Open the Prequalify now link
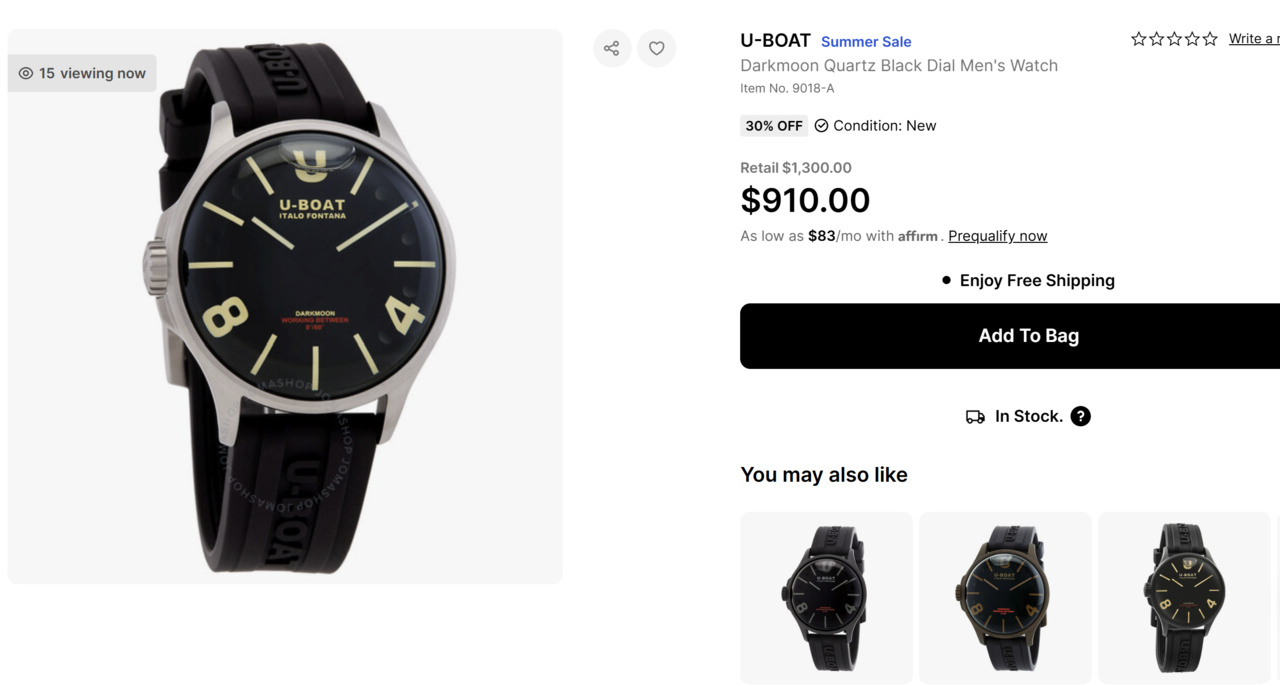Viewport: 1280px width, 686px height. 997,236
